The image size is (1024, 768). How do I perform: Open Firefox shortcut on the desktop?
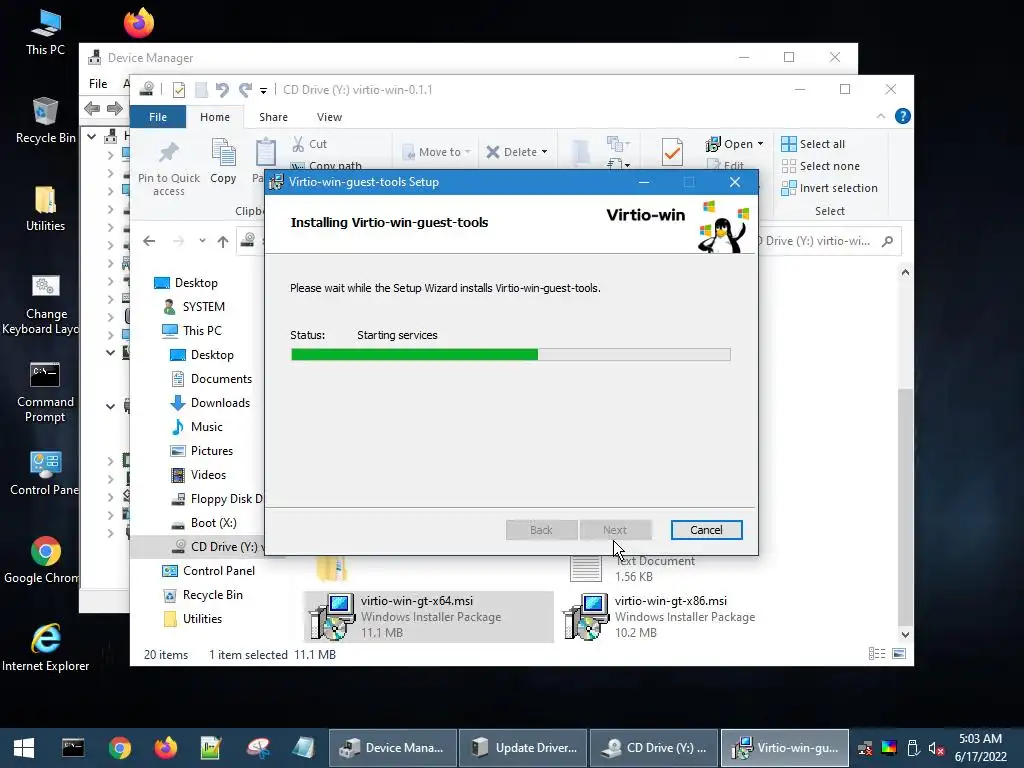139,24
